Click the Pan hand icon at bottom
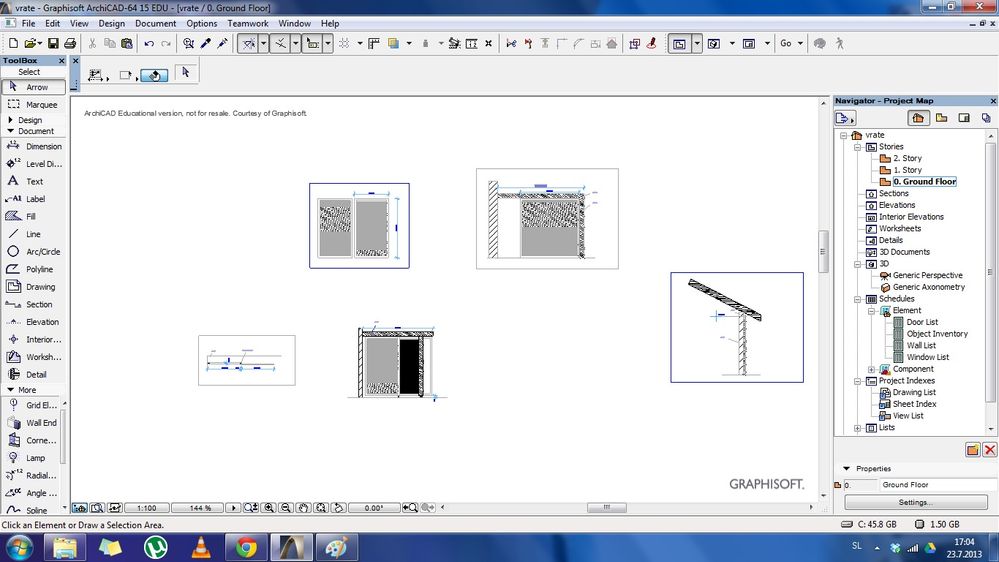This screenshot has height=562, width=999. [304, 508]
